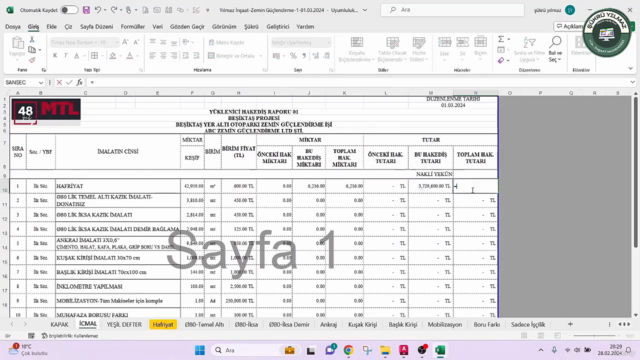The width and height of the screenshot is (640, 360).
Task: Toggle Italic formatting
Action: pyautogui.click(x=65, y=56)
